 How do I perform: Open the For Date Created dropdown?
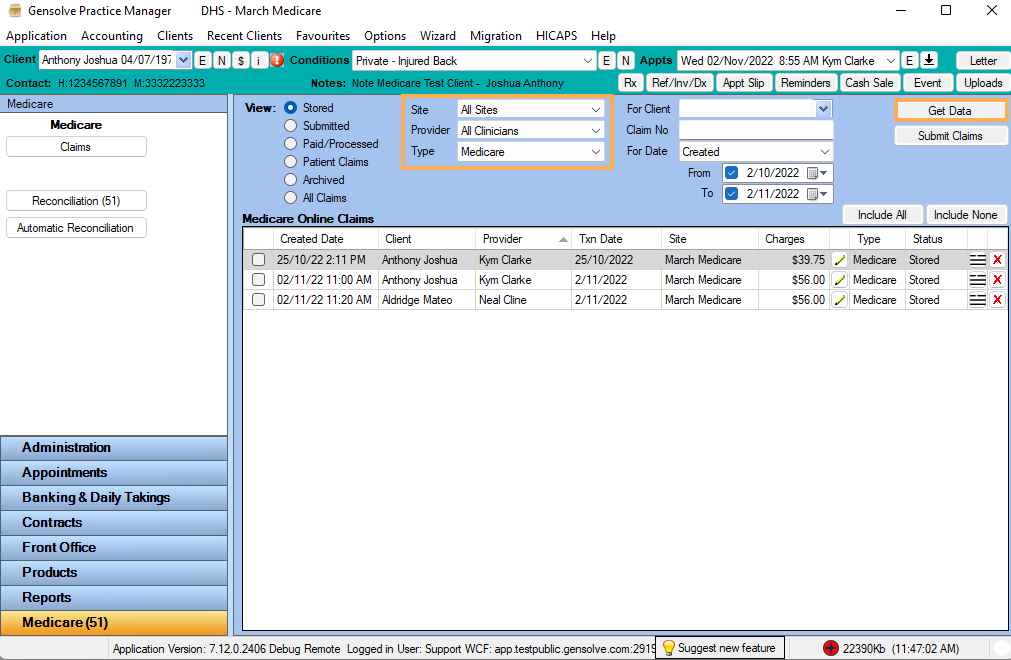pos(756,151)
